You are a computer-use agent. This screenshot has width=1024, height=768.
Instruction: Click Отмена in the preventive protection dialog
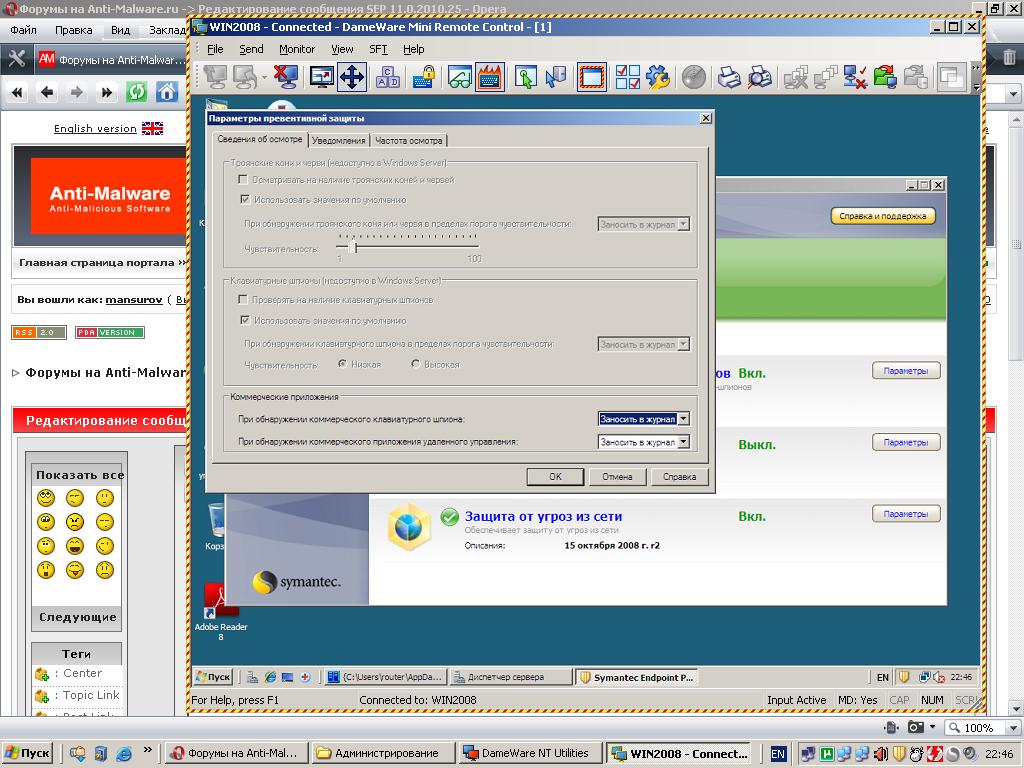click(617, 477)
